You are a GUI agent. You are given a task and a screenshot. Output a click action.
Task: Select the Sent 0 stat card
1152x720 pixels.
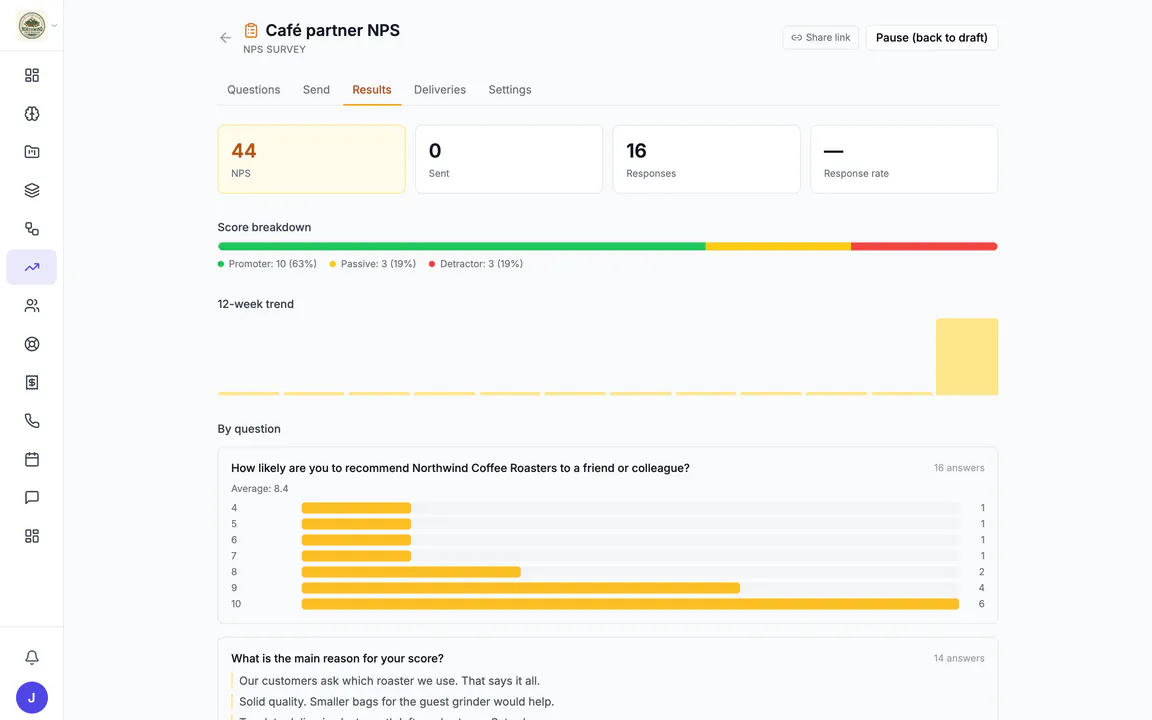pyautogui.click(x=509, y=159)
